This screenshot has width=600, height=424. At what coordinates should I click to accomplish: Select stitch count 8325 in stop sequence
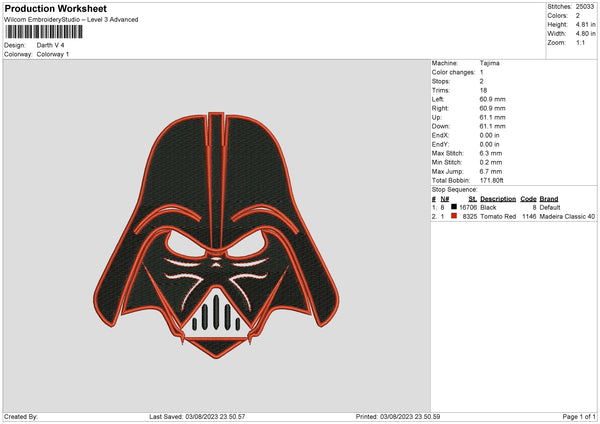pos(470,217)
